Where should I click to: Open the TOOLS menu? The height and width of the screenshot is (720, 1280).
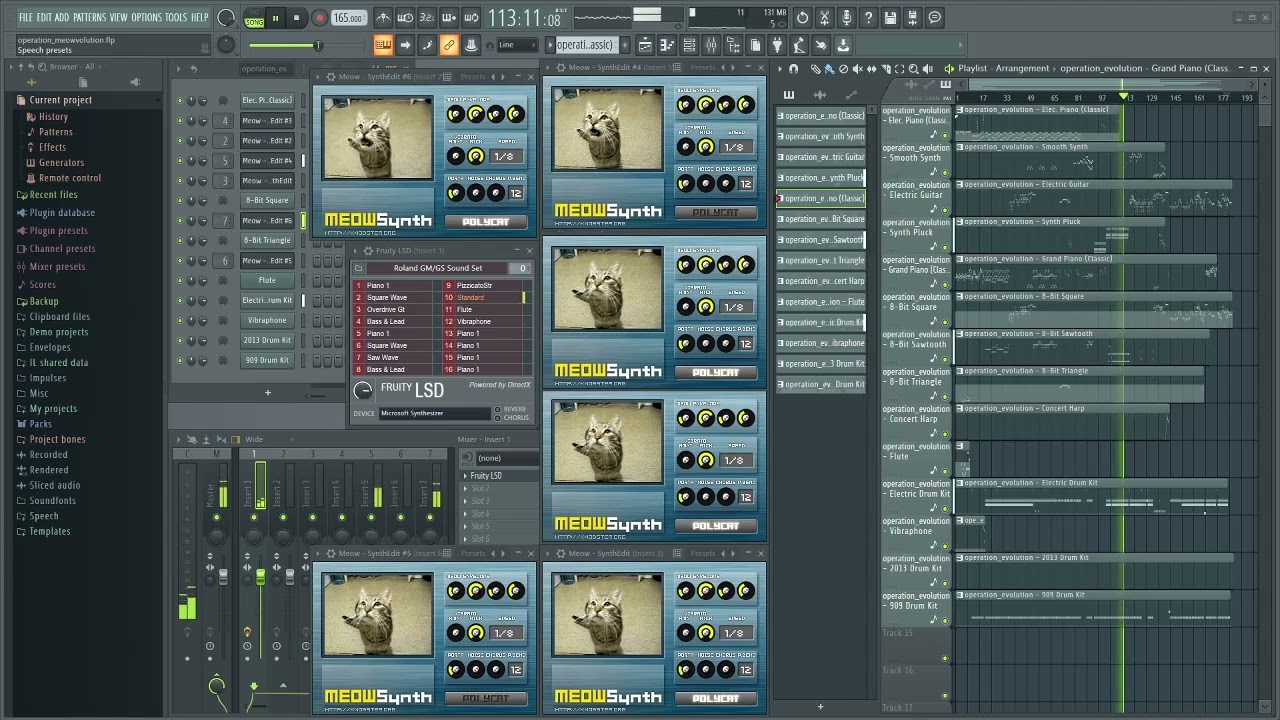click(x=175, y=17)
